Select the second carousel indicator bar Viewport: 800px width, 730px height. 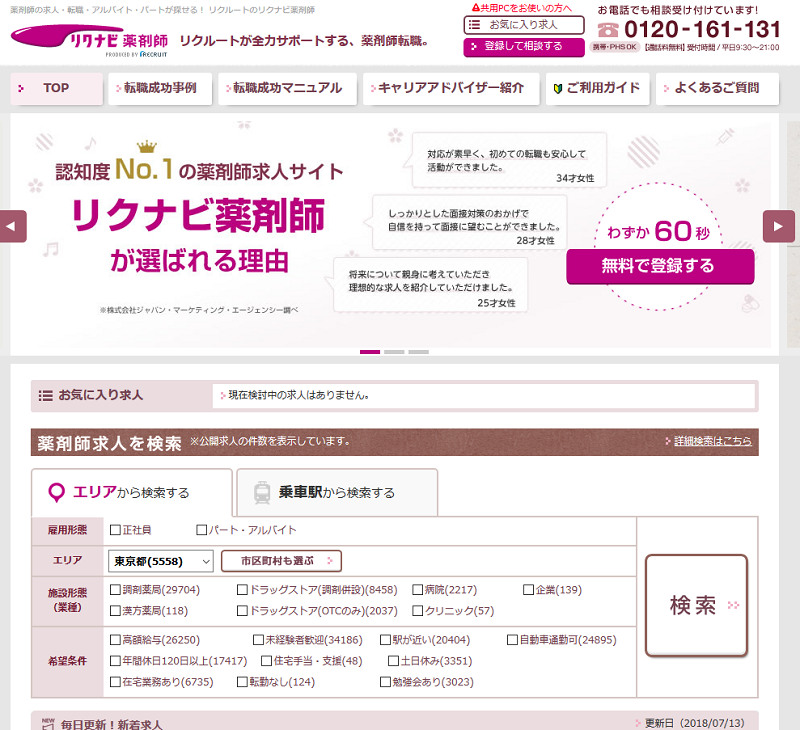(394, 352)
